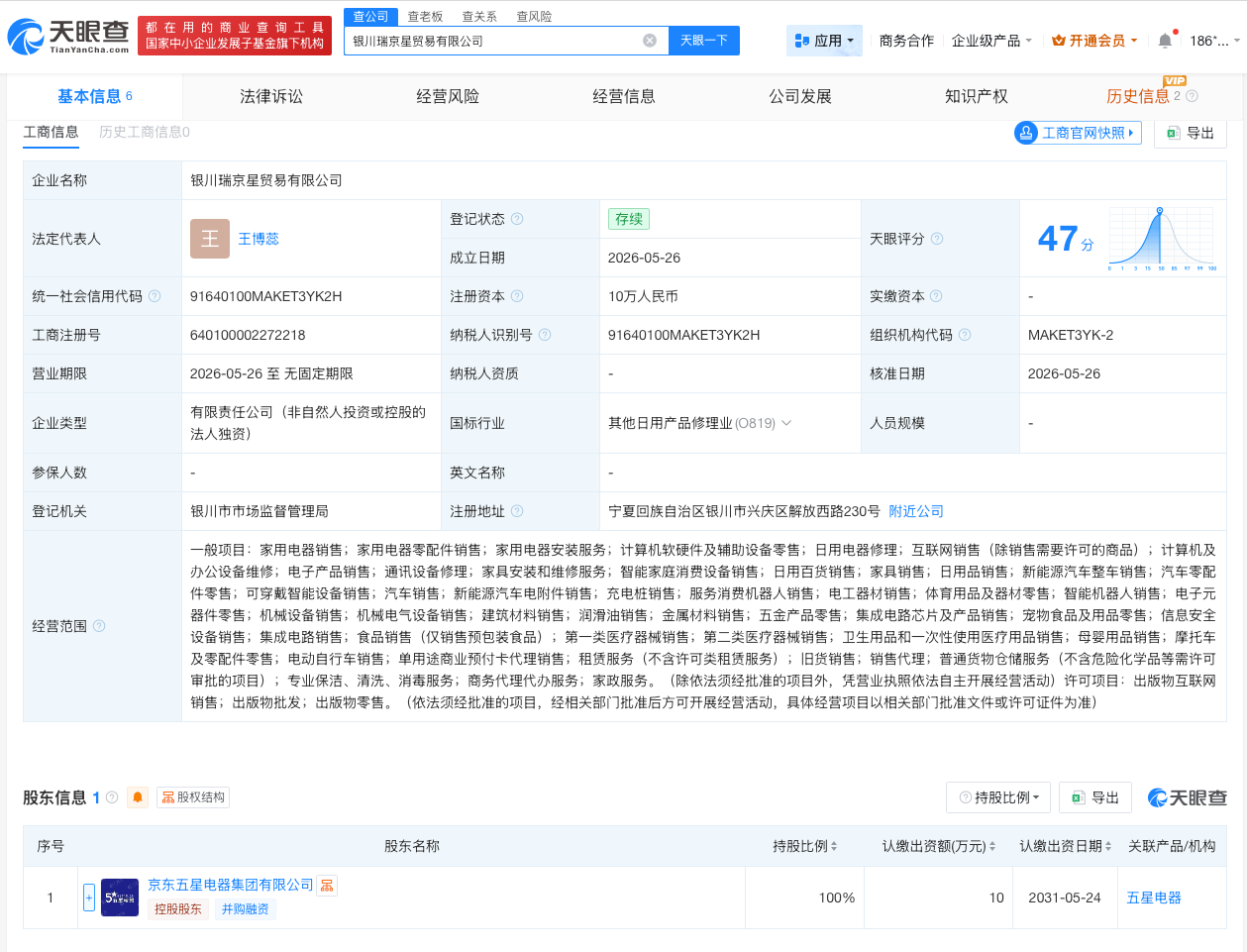
Task: Select the 历史工商信息 sub-tab
Action: [145, 132]
